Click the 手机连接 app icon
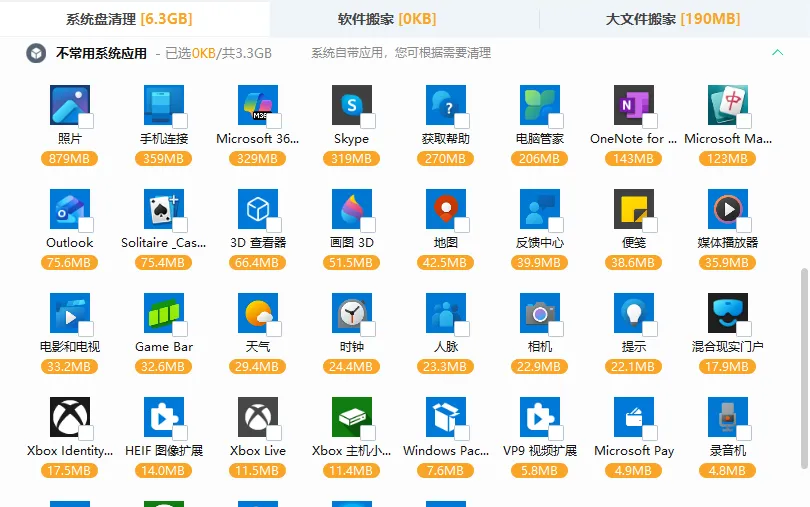Viewport: 810px width, 507px height. tap(164, 105)
